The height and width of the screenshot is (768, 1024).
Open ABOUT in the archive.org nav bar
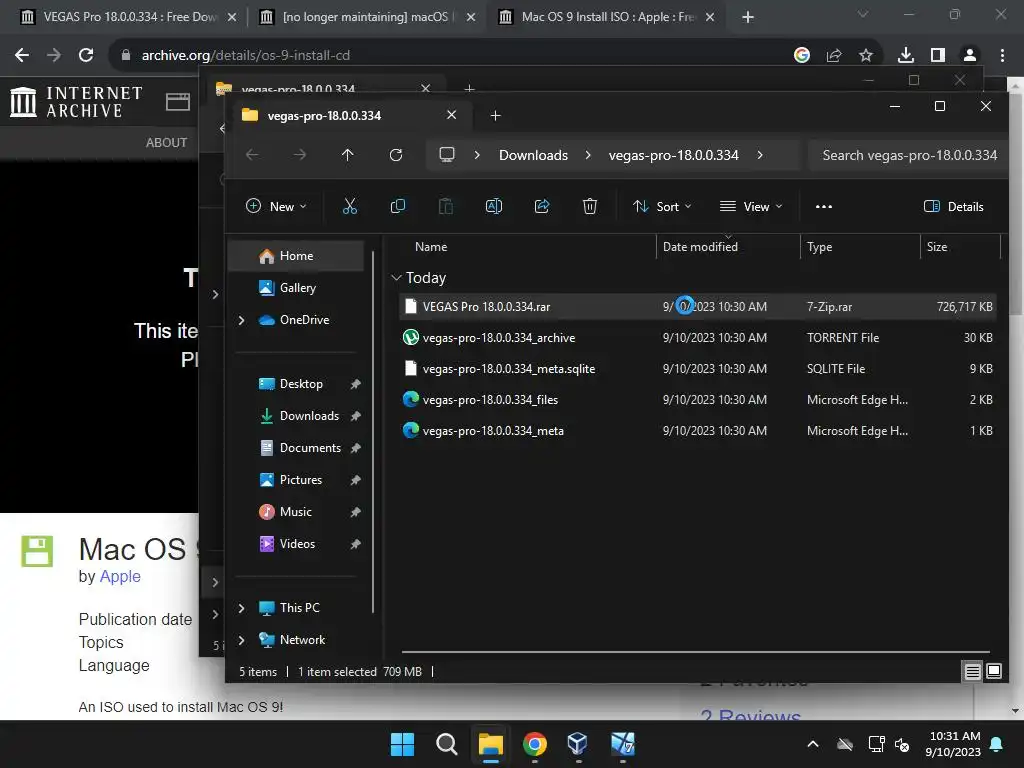pos(167,142)
